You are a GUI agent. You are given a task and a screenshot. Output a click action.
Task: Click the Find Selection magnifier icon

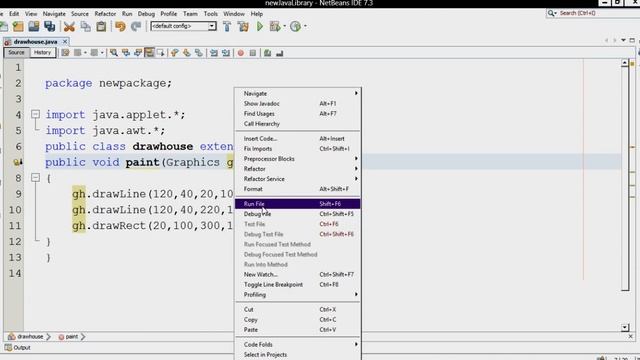pyautogui.click(x=114, y=53)
